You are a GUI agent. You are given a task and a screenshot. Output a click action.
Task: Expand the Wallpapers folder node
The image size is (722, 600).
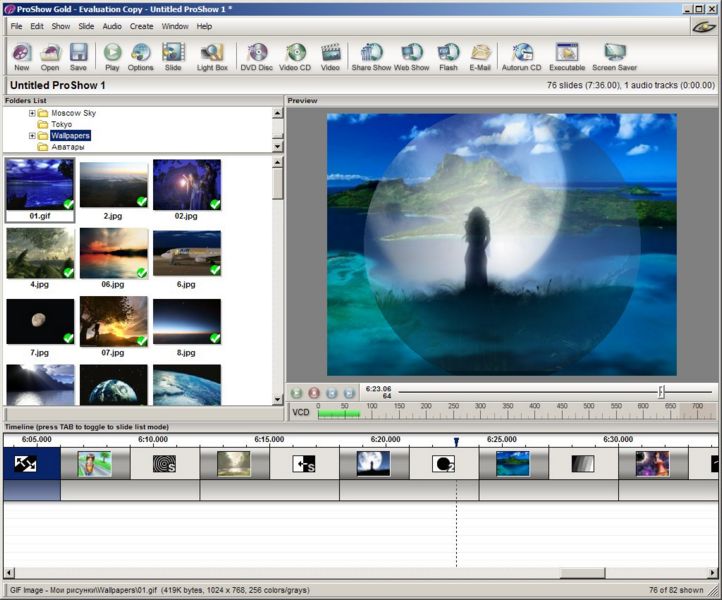point(32,135)
